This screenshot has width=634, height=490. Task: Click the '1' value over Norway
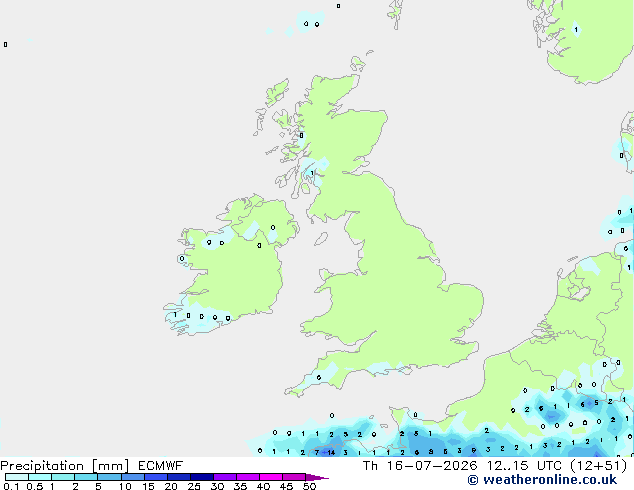coord(576,30)
